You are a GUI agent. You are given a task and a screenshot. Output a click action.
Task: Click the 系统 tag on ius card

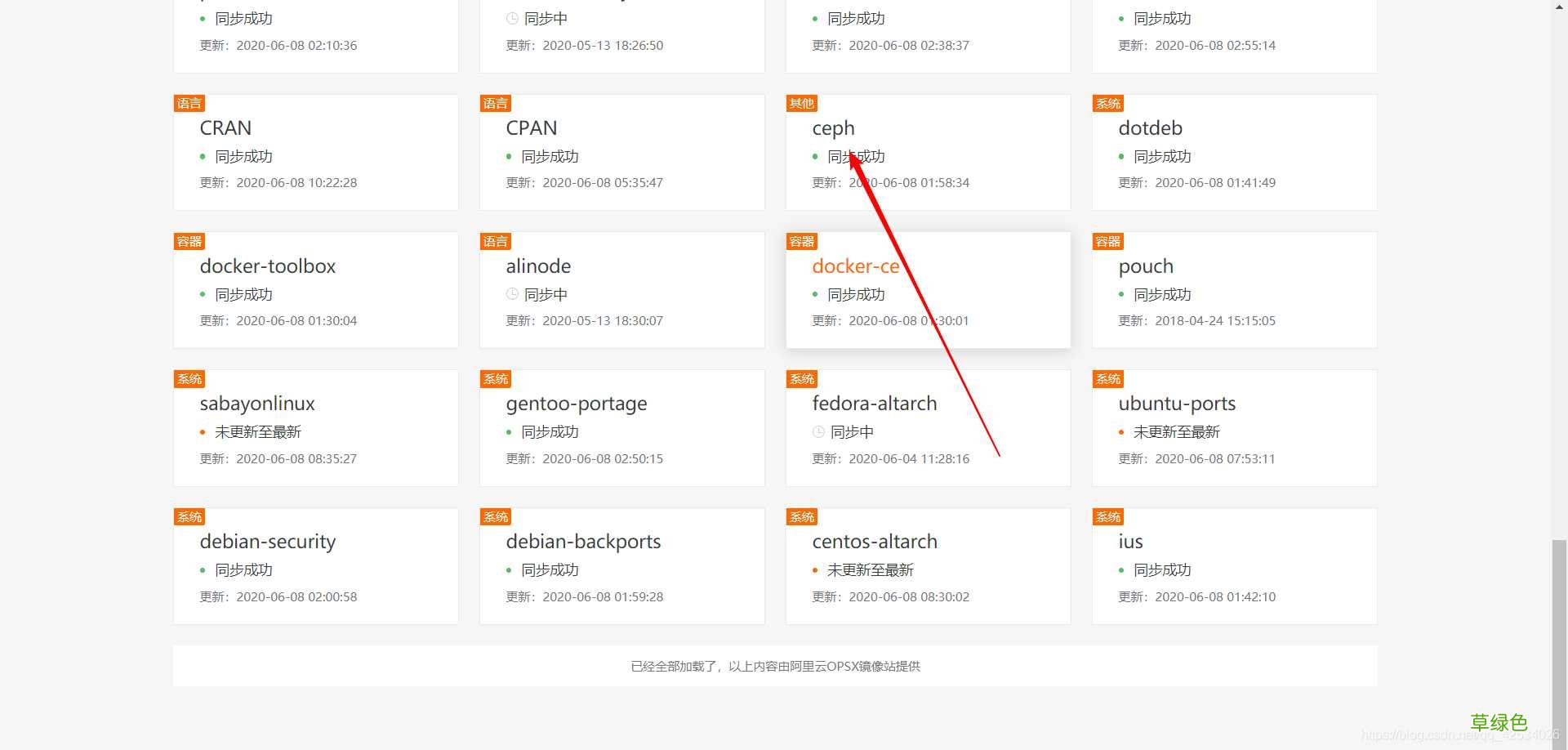(1108, 516)
